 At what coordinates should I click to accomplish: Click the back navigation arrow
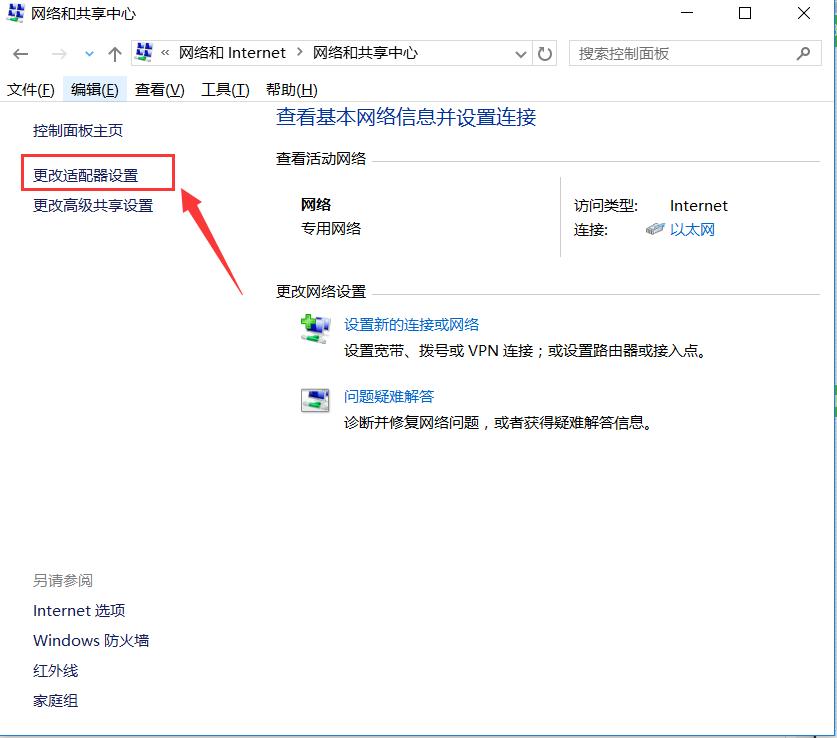[20, 53]
